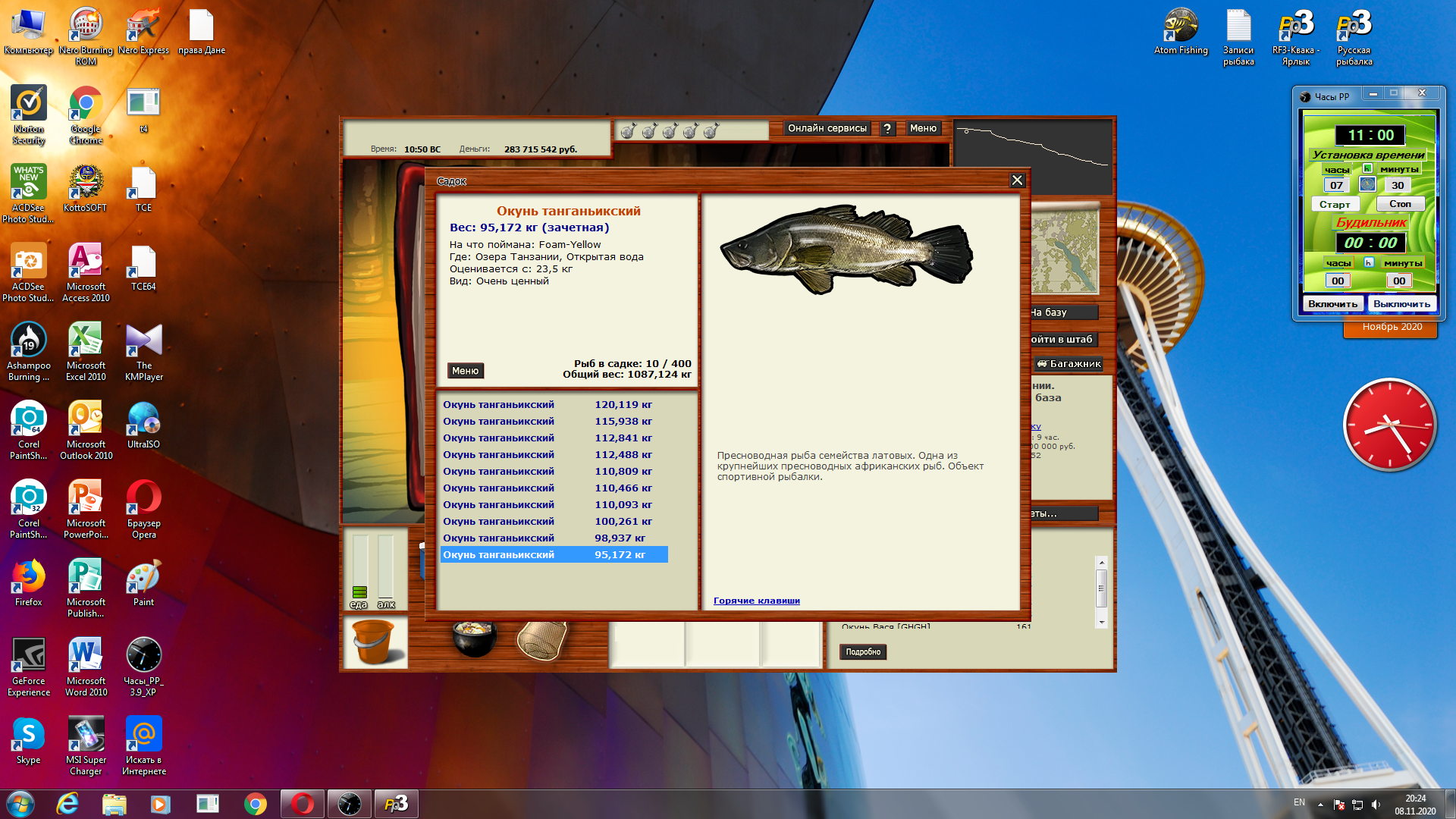This screenshot has height=819, width=1456.
Task: Click the orange bait bucket icon
Action: click(x=375, y=642)
